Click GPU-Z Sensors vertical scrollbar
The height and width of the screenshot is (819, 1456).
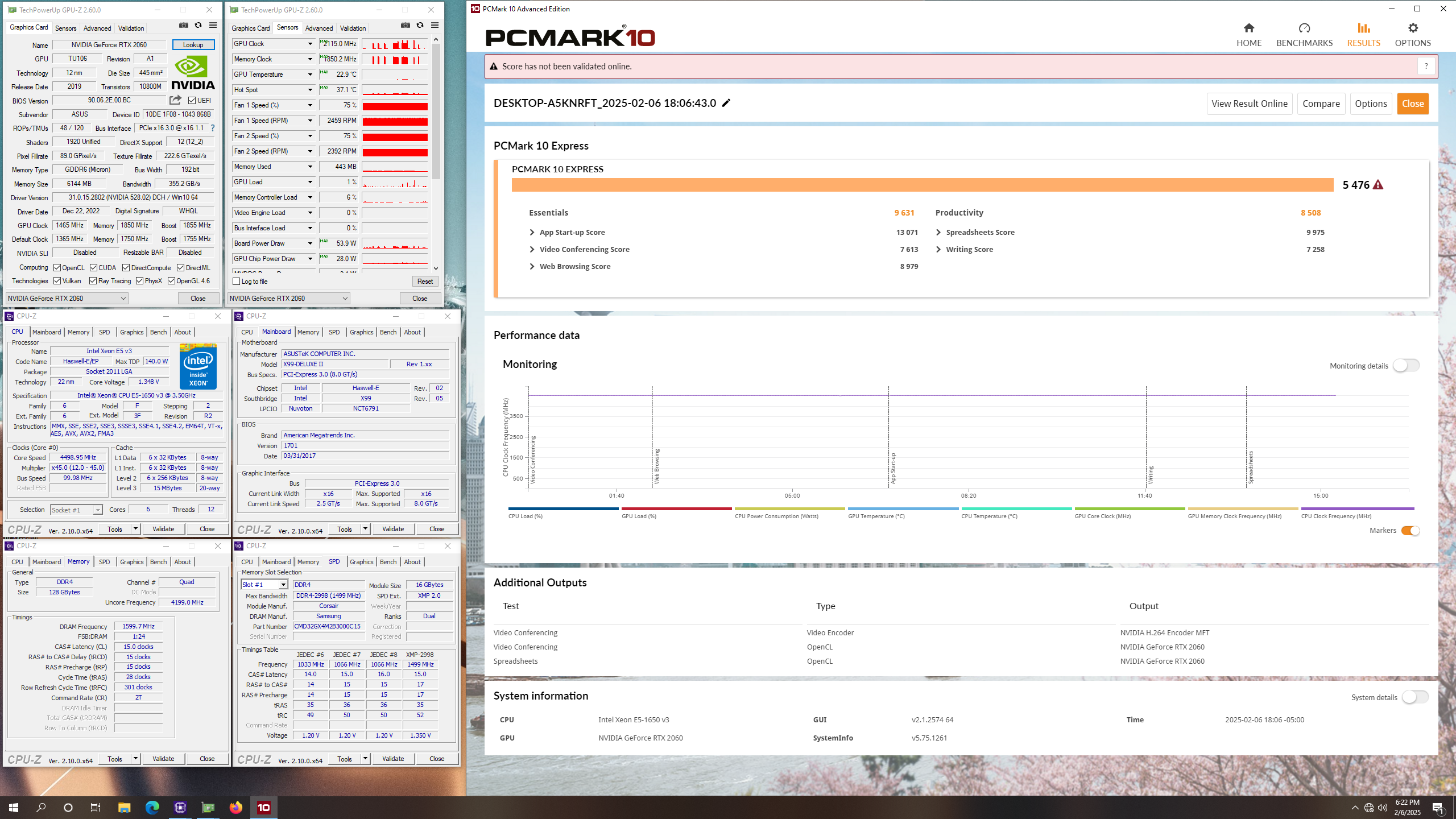coord(436,154)
